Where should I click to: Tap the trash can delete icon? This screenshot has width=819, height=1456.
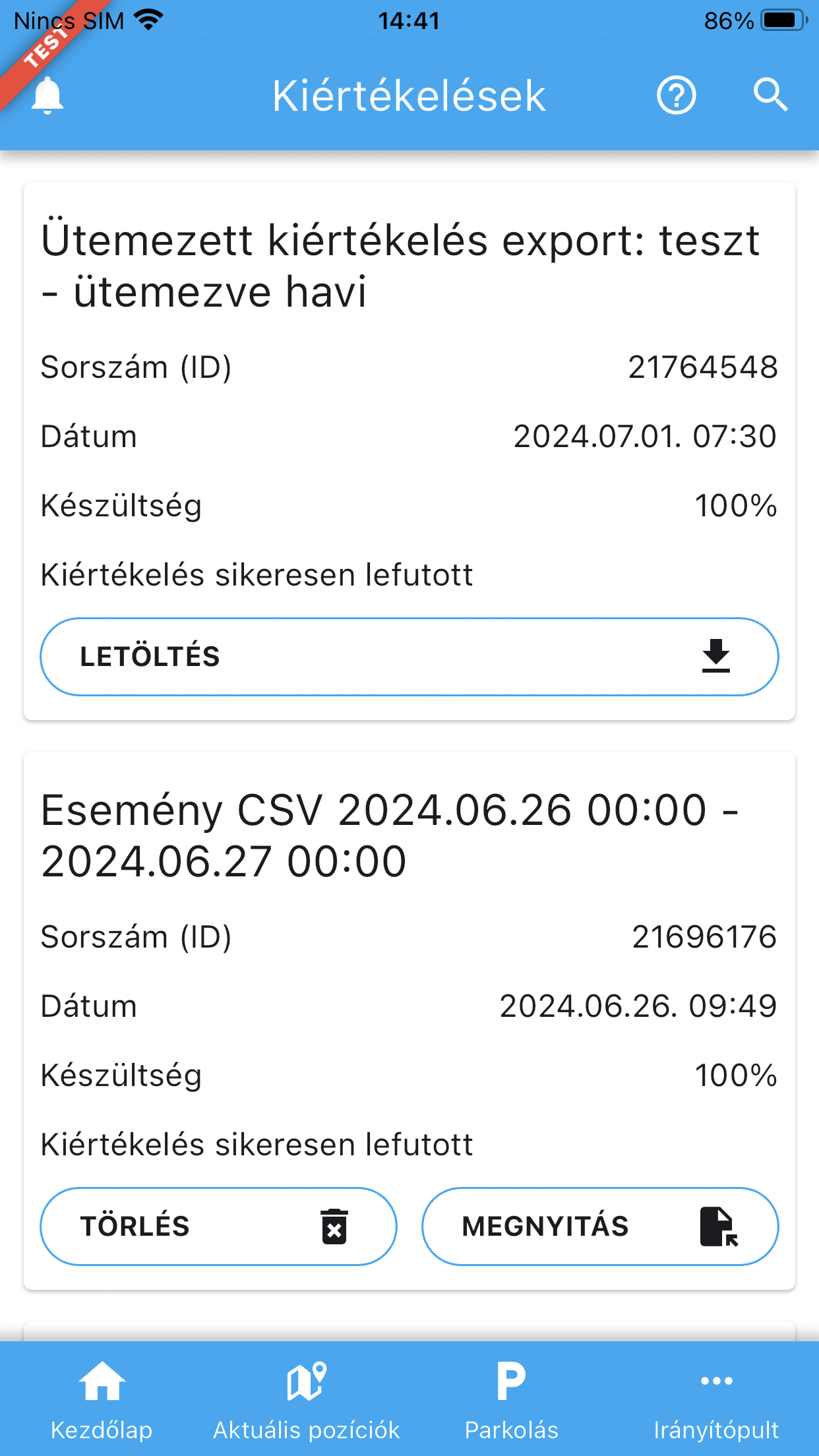pos(334,1227)
